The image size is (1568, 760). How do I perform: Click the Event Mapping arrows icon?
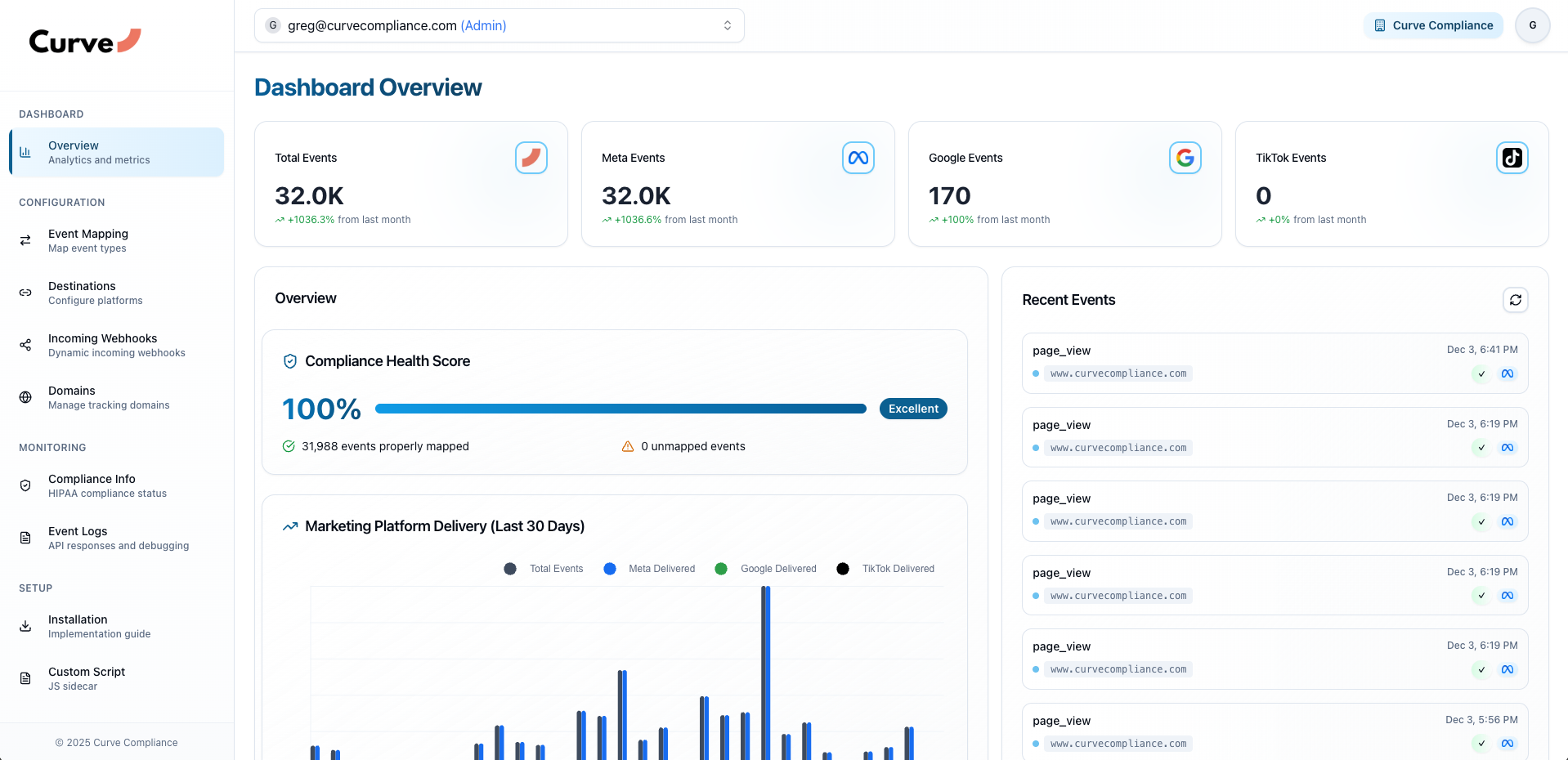pos(25,240)
